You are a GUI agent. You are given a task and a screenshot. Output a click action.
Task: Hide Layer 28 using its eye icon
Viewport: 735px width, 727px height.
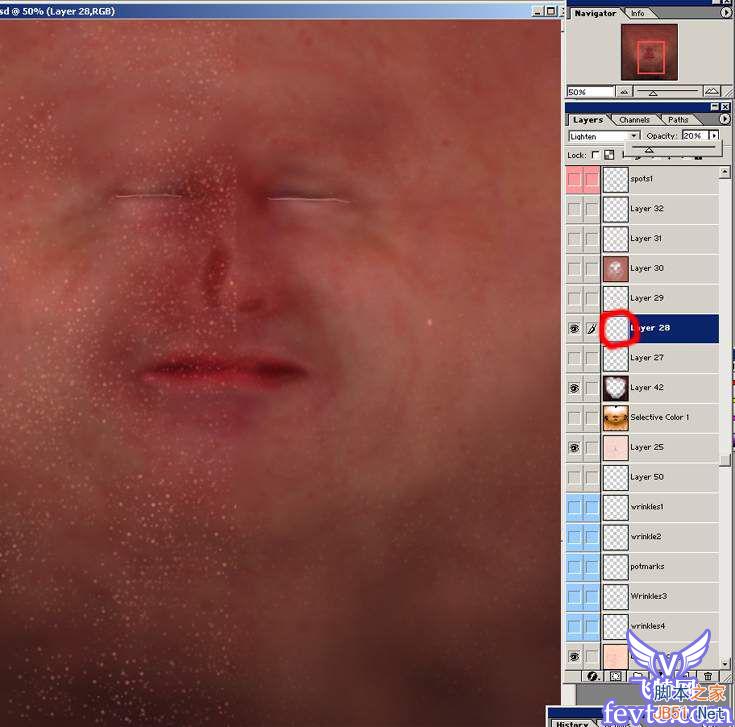(574, 329)
